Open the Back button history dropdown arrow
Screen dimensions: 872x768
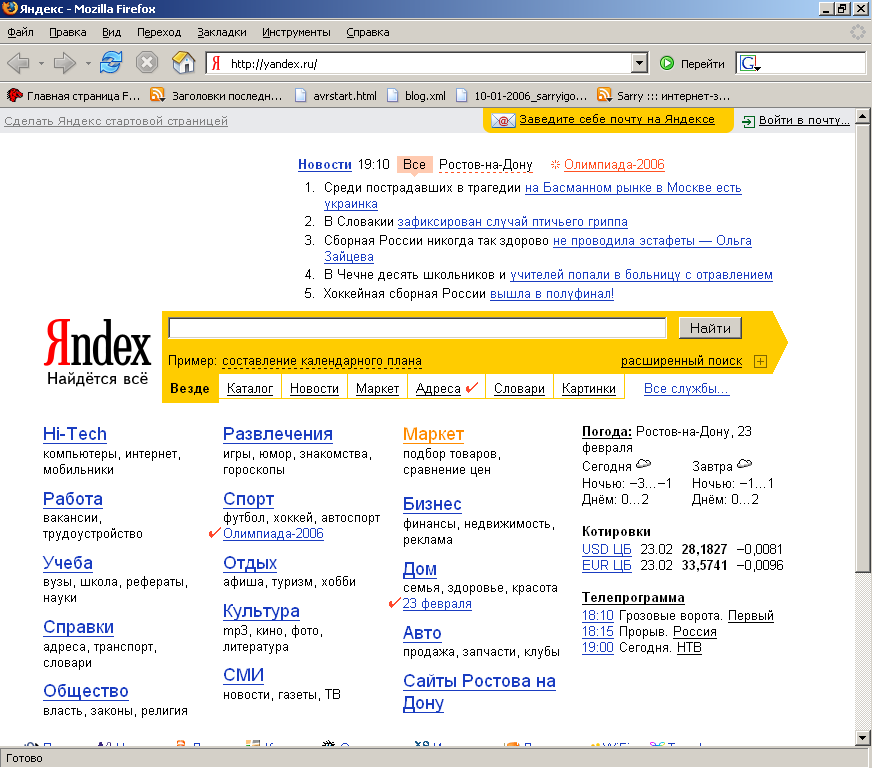(41, 63)
